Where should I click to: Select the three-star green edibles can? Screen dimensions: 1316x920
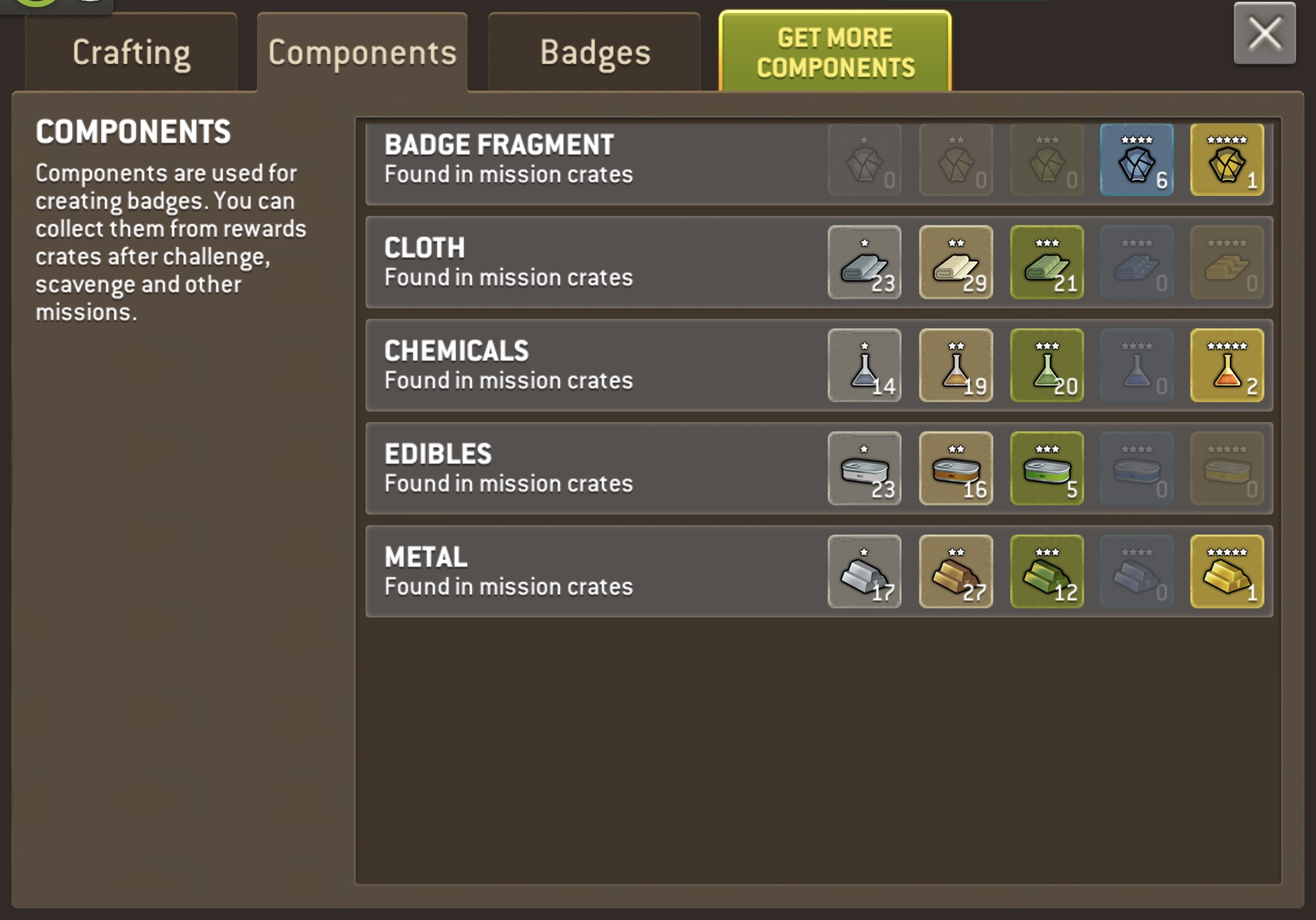click(1047, 468)
